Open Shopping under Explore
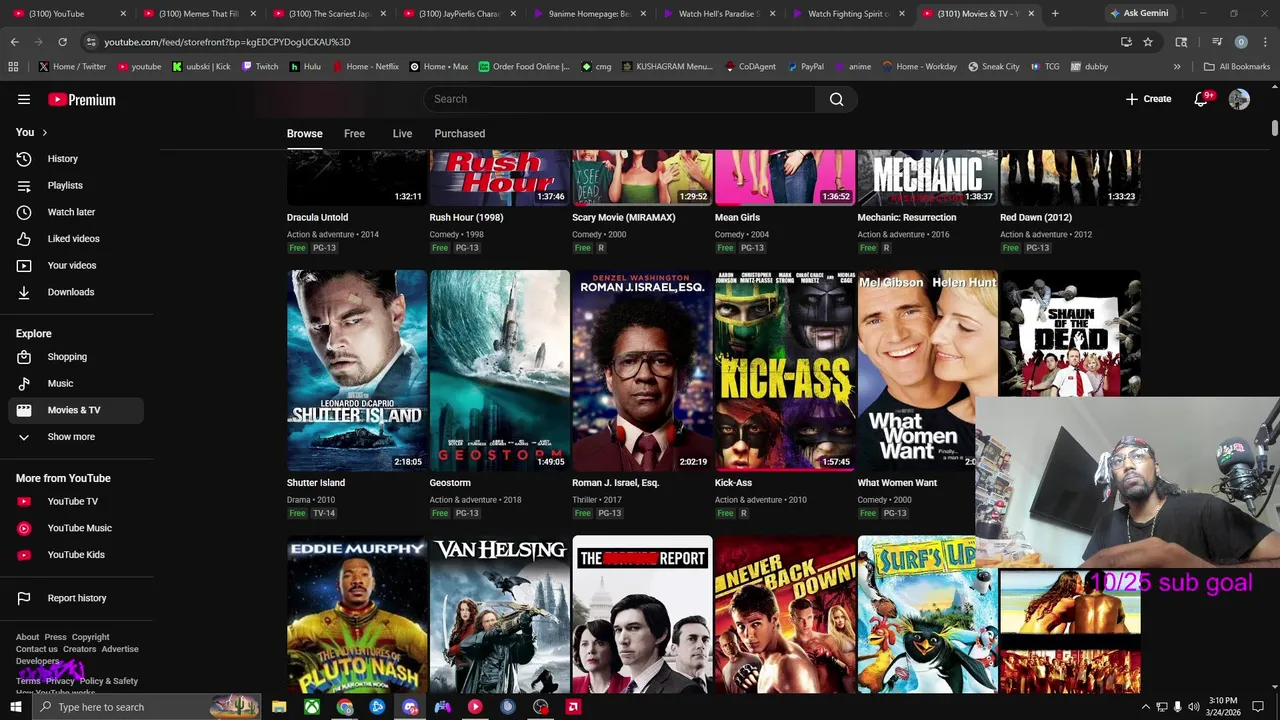This screenshot has width=1280, height=720. 76,356
